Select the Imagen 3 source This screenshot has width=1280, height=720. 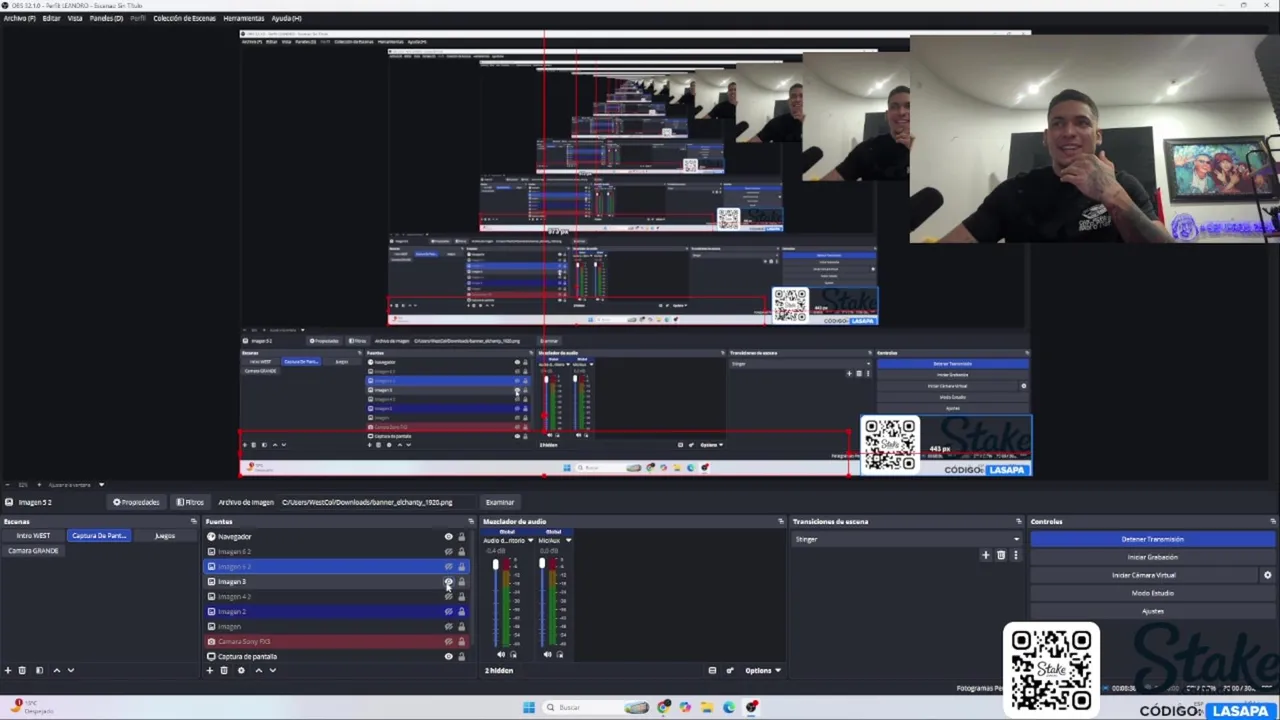335,582
